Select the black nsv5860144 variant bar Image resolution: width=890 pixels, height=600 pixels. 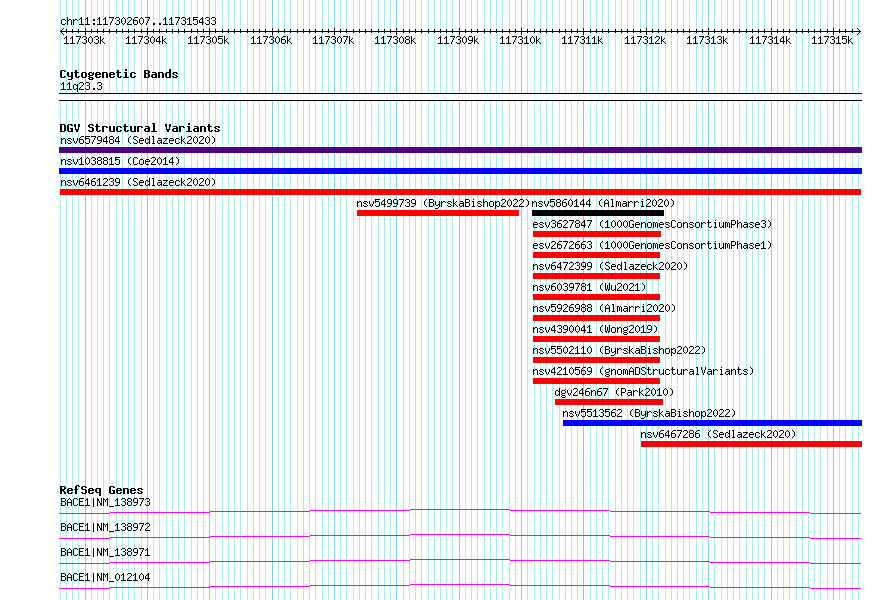coord(598,213)
